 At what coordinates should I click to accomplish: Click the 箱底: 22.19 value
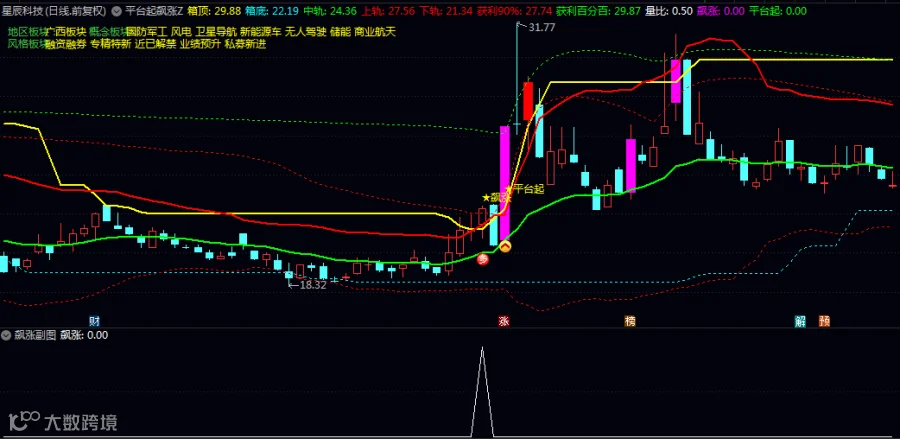[272, 11]
